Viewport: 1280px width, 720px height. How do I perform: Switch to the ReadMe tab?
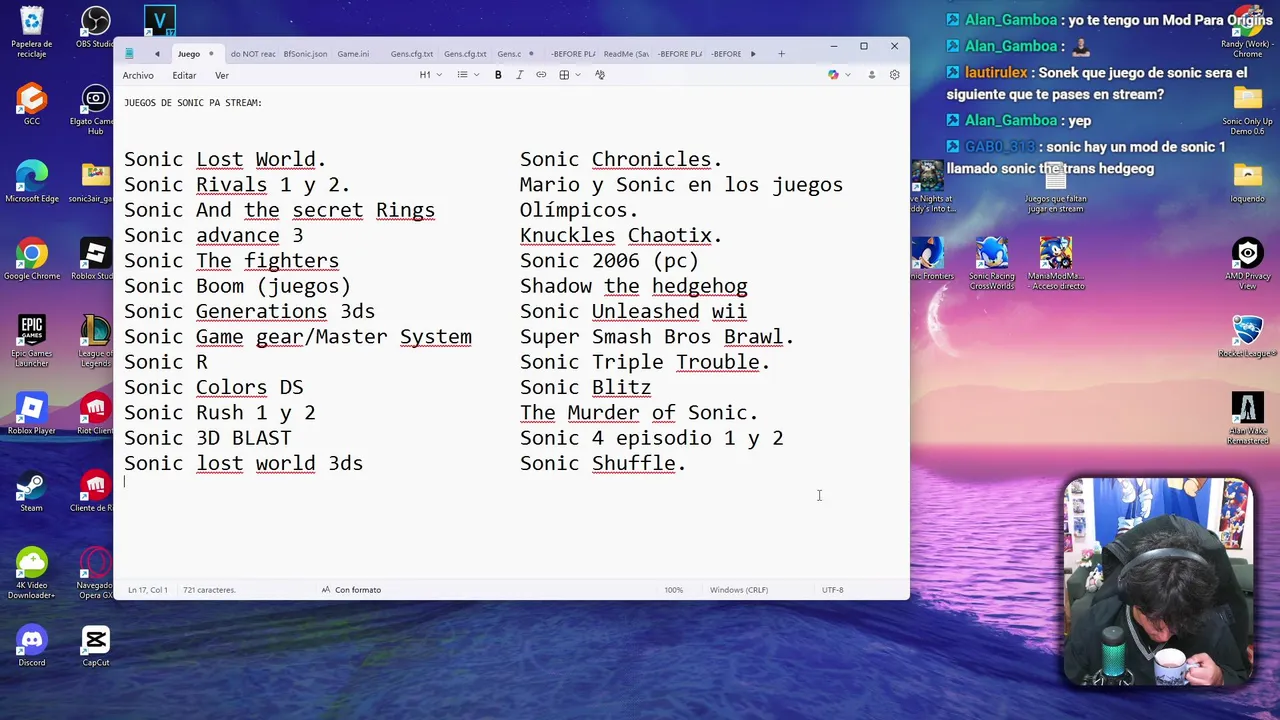tap(627, 54)
